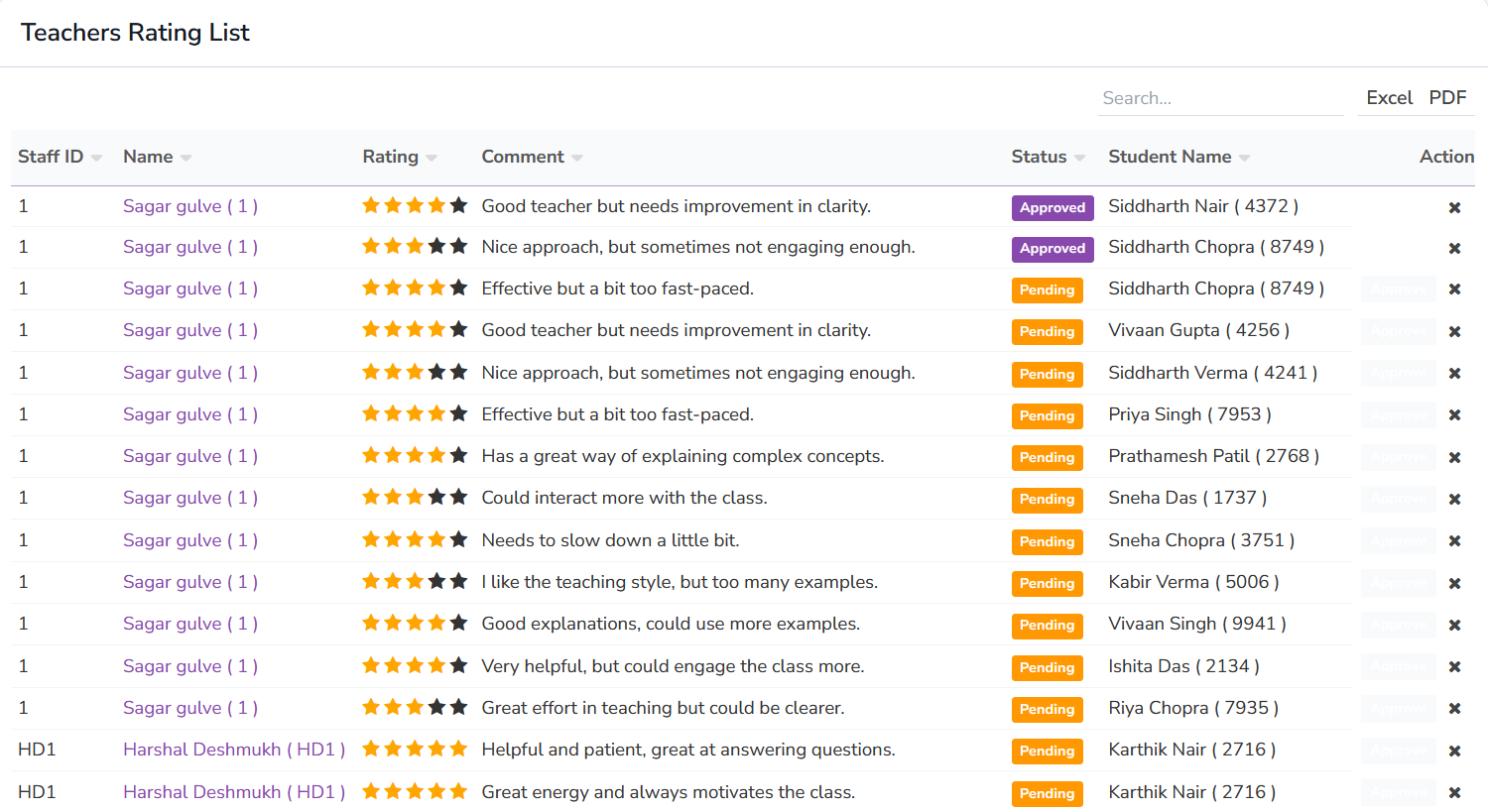This screenshot has height=812, width=1488.
Task: Open the Staff ID column sort control
Action: [95, 157]
